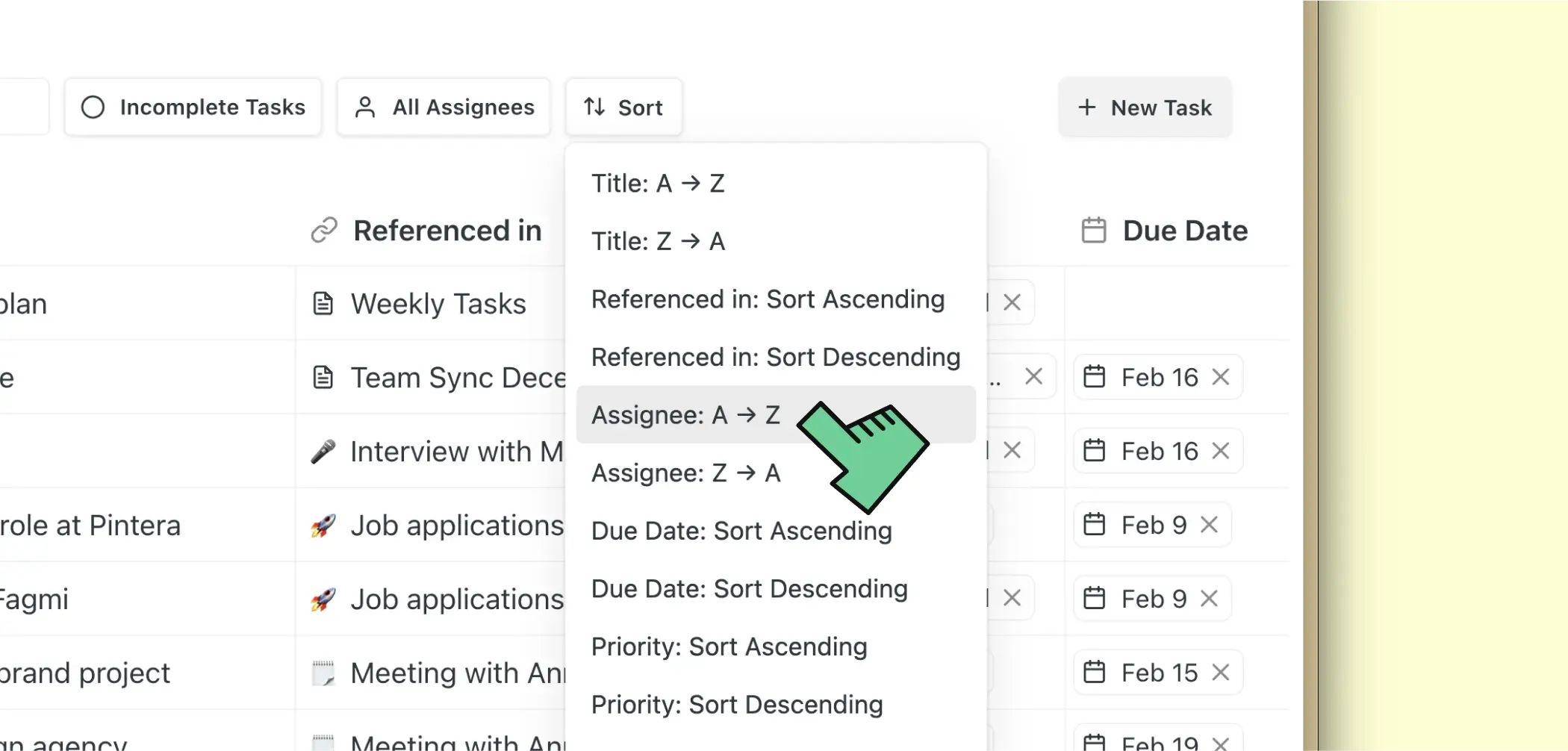1568x751 pixels.
Task: Click the first Job applications rocket icon
Action: tap(323, 526)
